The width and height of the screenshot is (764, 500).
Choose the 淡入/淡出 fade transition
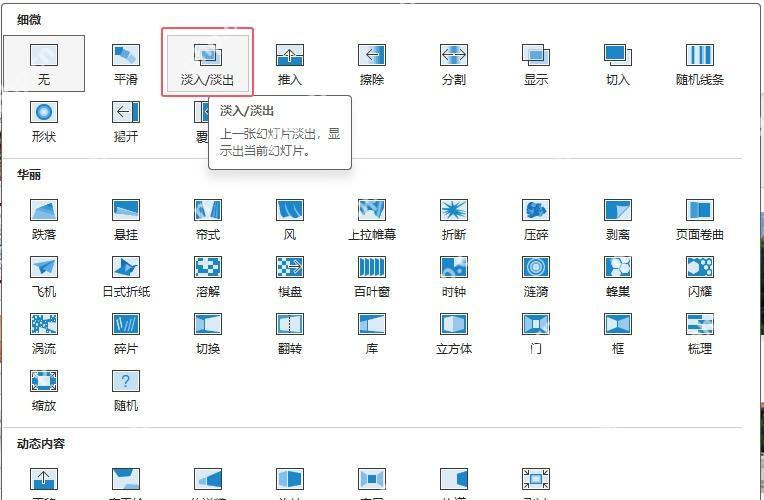[x=208, y=63]
